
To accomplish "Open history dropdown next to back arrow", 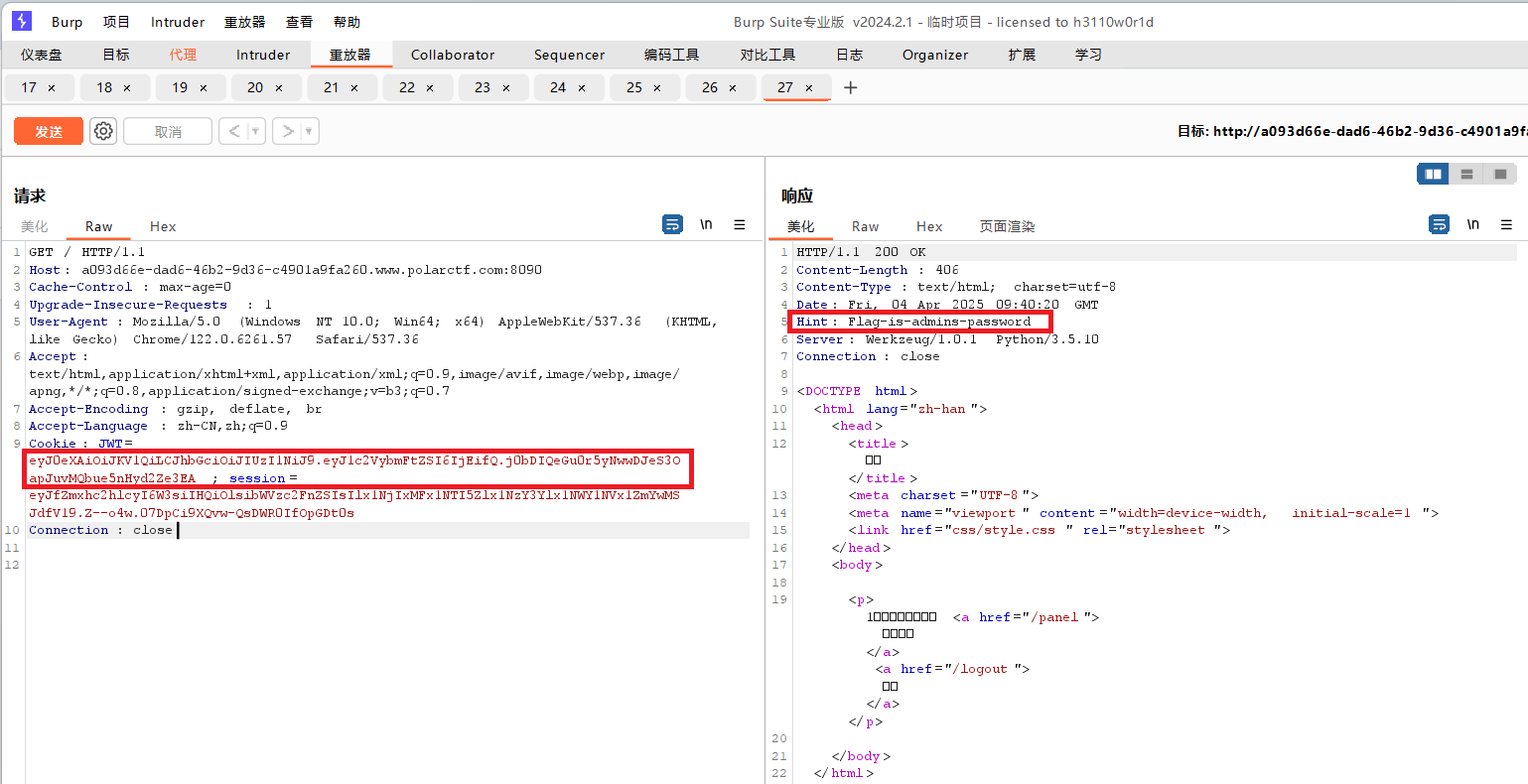I will tap(255, 131).
